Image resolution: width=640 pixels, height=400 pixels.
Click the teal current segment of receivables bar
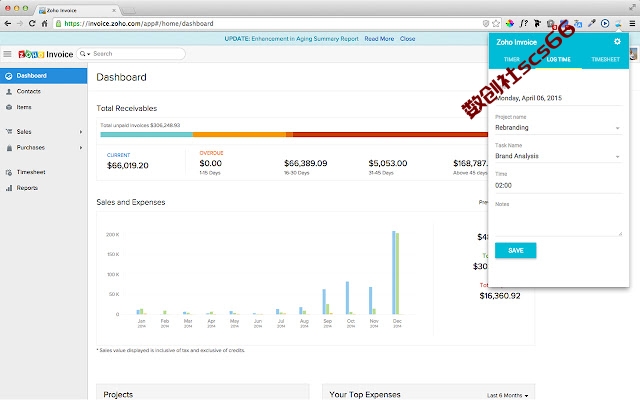click(147, 135)
